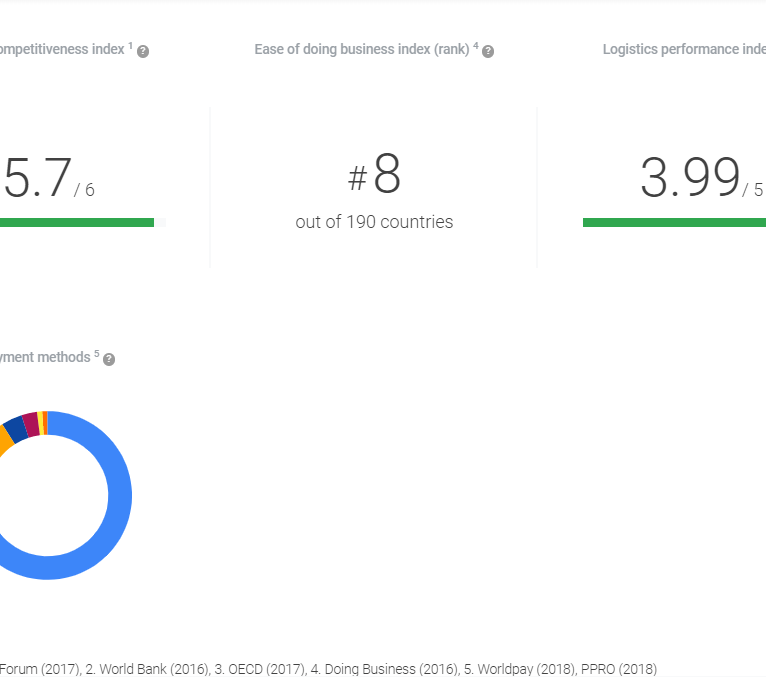Click the 3.99 logistics score value
766x700 pixels.
tap(690, 179)
